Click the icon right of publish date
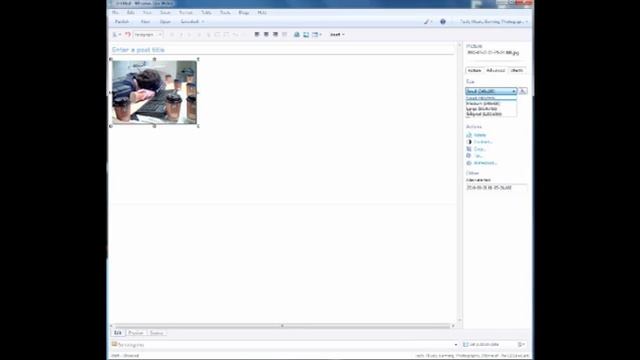The height and width of the screenshot is (360, 640). coord(521,345)
